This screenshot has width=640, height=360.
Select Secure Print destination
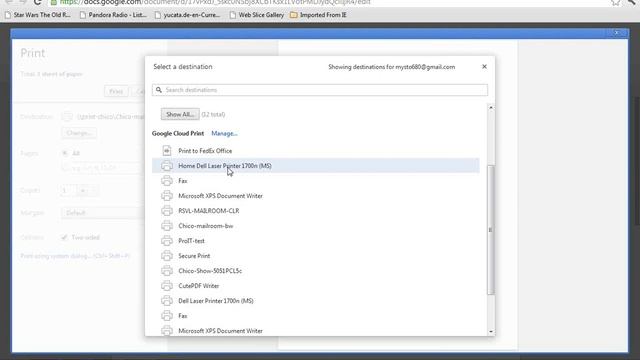(x=316, y=256)
